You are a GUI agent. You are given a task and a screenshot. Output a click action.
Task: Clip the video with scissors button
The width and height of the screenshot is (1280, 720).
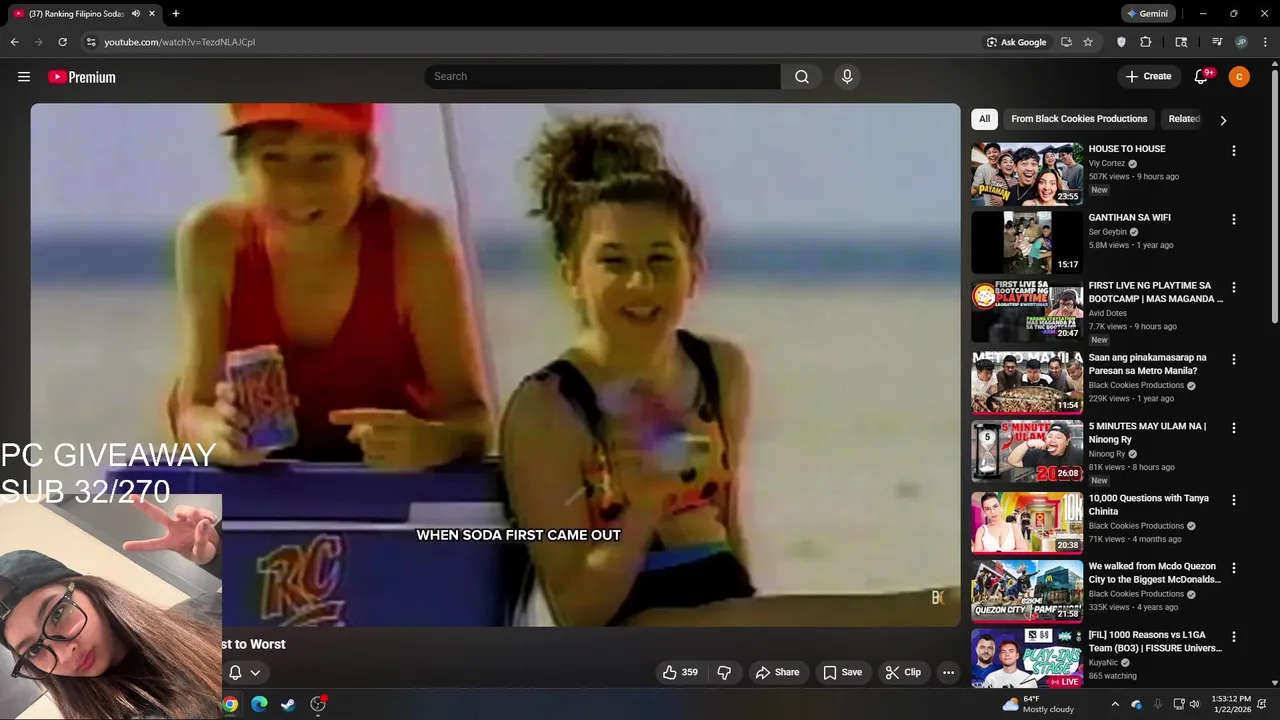tap(903, 672)
